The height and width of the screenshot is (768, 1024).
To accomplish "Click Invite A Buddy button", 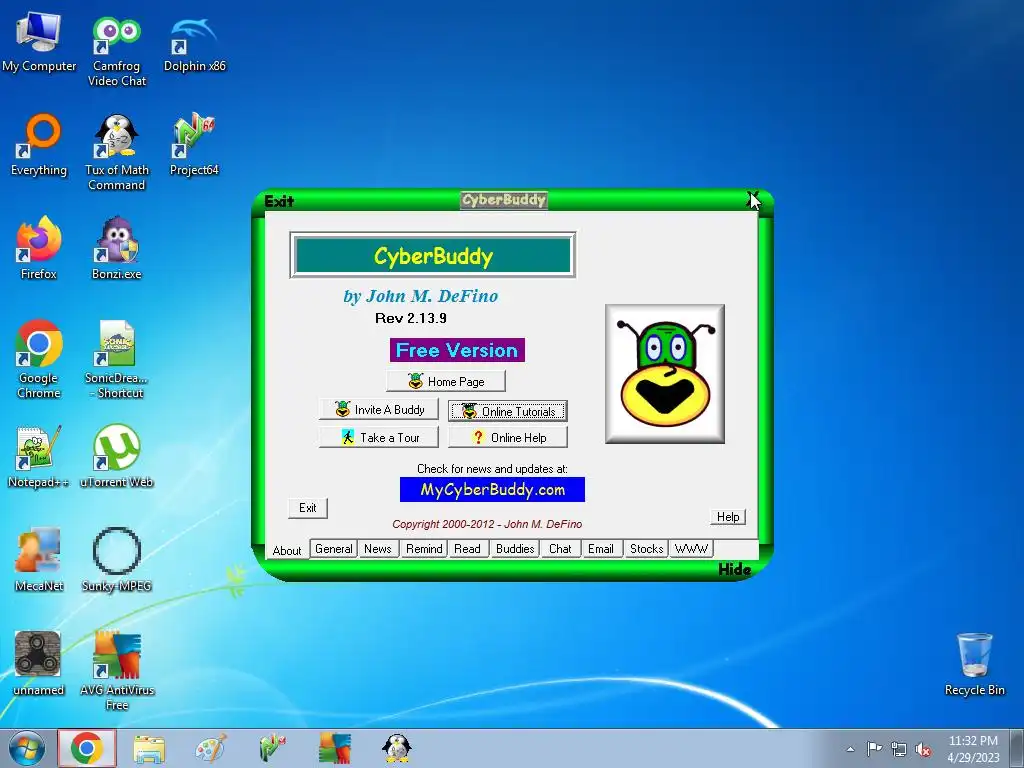I will pyautogui.click(x=379, y=409).
